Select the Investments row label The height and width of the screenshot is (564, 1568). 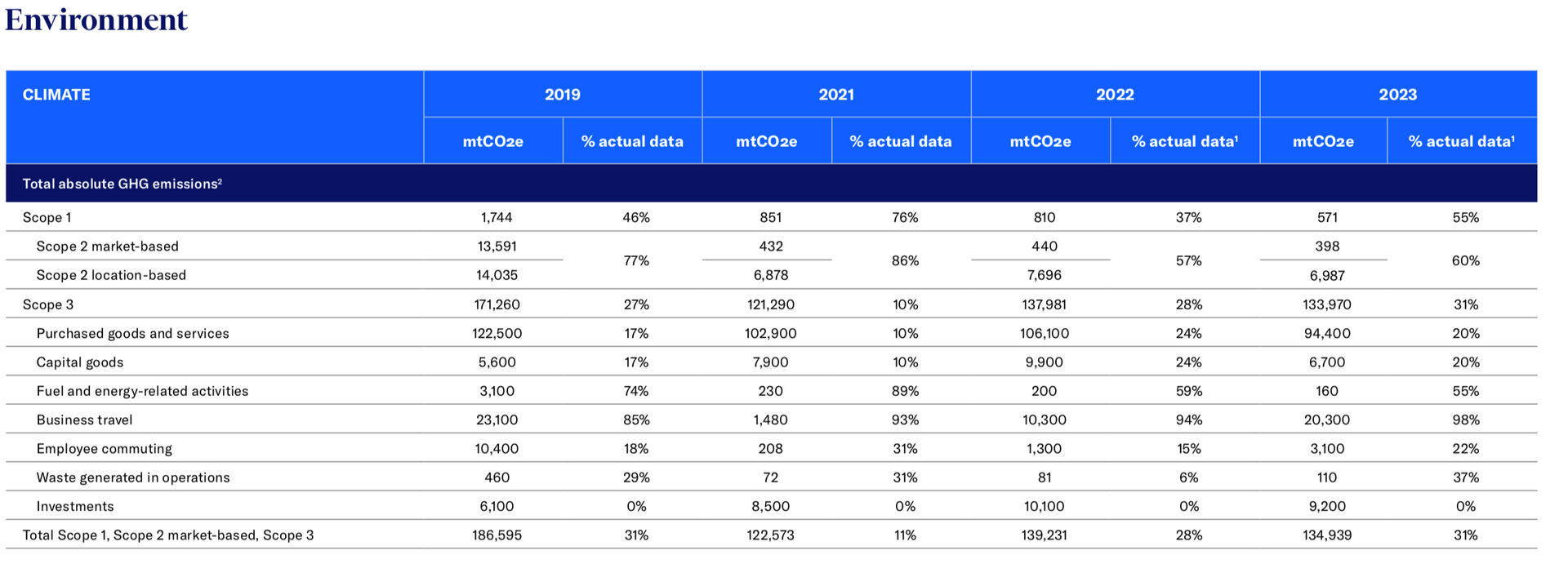[75, 506]
